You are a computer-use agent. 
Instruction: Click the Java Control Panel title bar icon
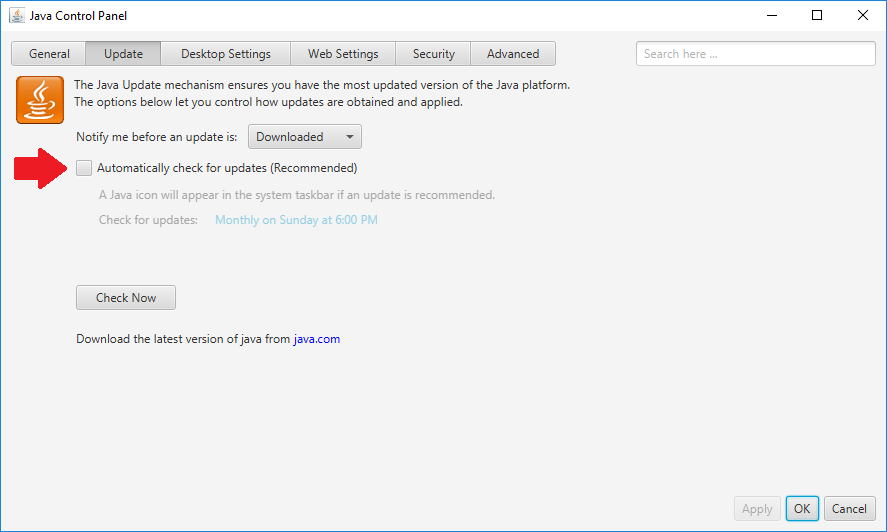[17, 15]
